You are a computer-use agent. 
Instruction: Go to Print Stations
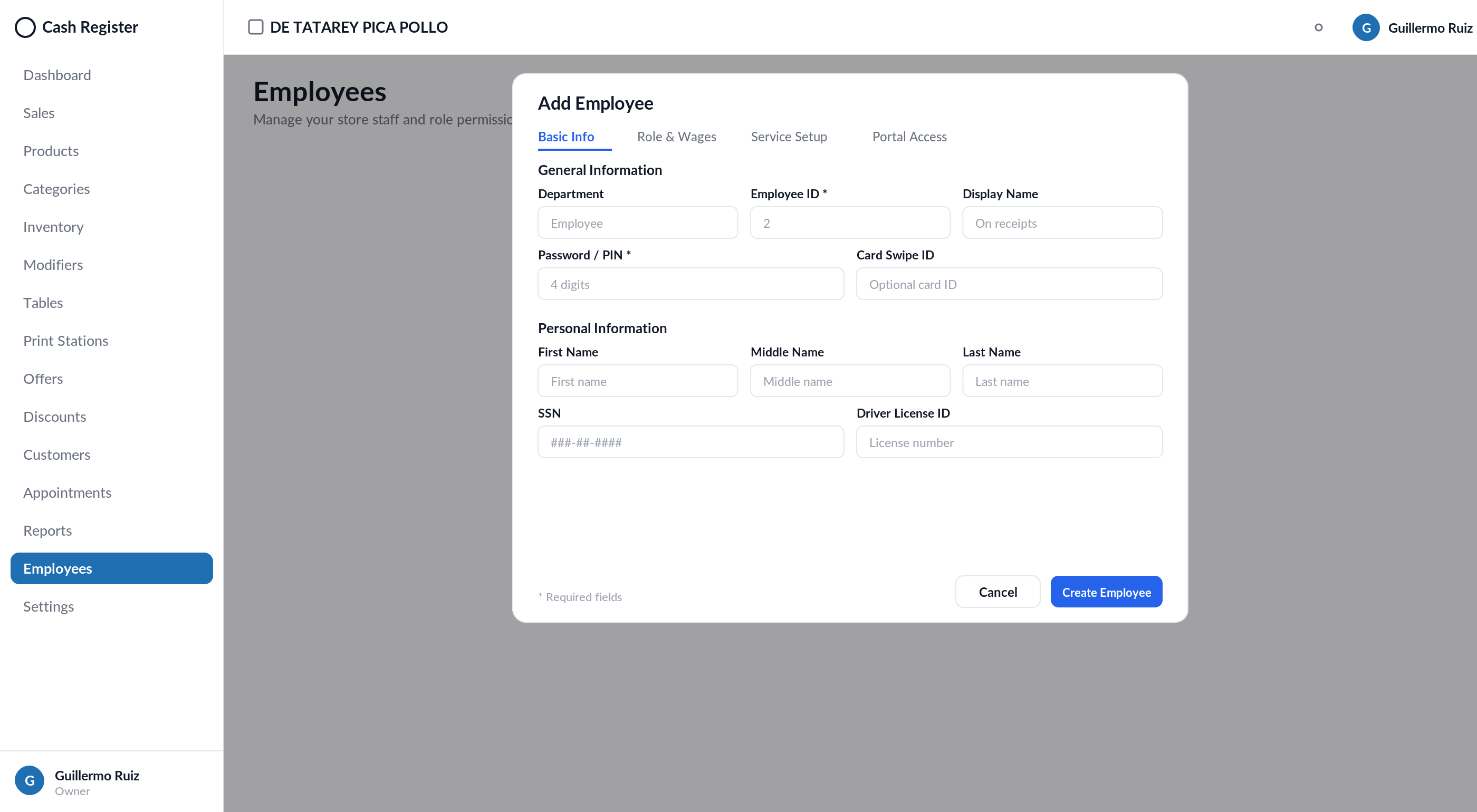[112, 341]
